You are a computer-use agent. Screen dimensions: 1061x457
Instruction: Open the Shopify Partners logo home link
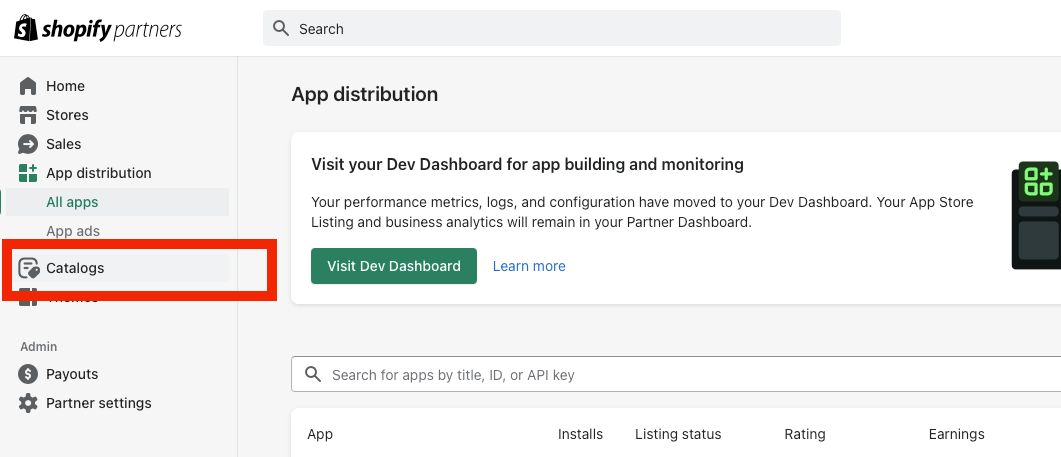click(x=98, y=28)
